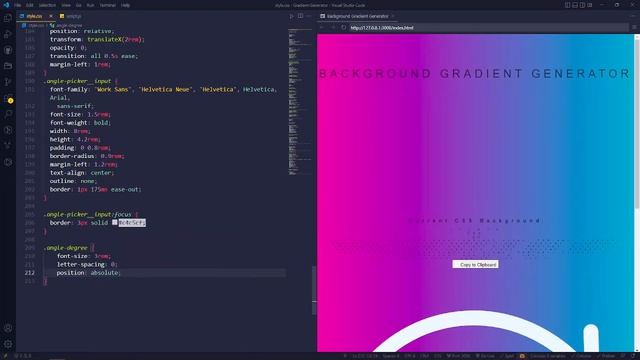Click line number 212 in the gutter
640x360 pixels.
pos(29,273)
